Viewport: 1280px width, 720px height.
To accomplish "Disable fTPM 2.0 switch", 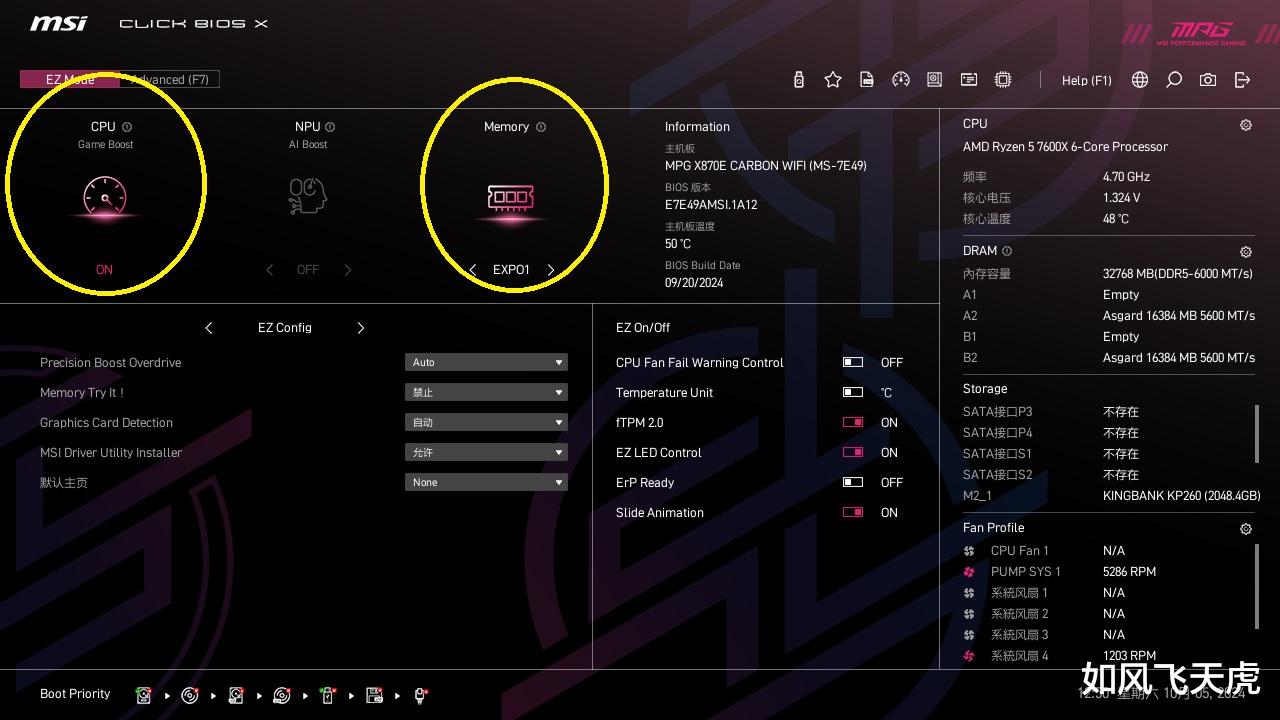I will tap(853, 423).
